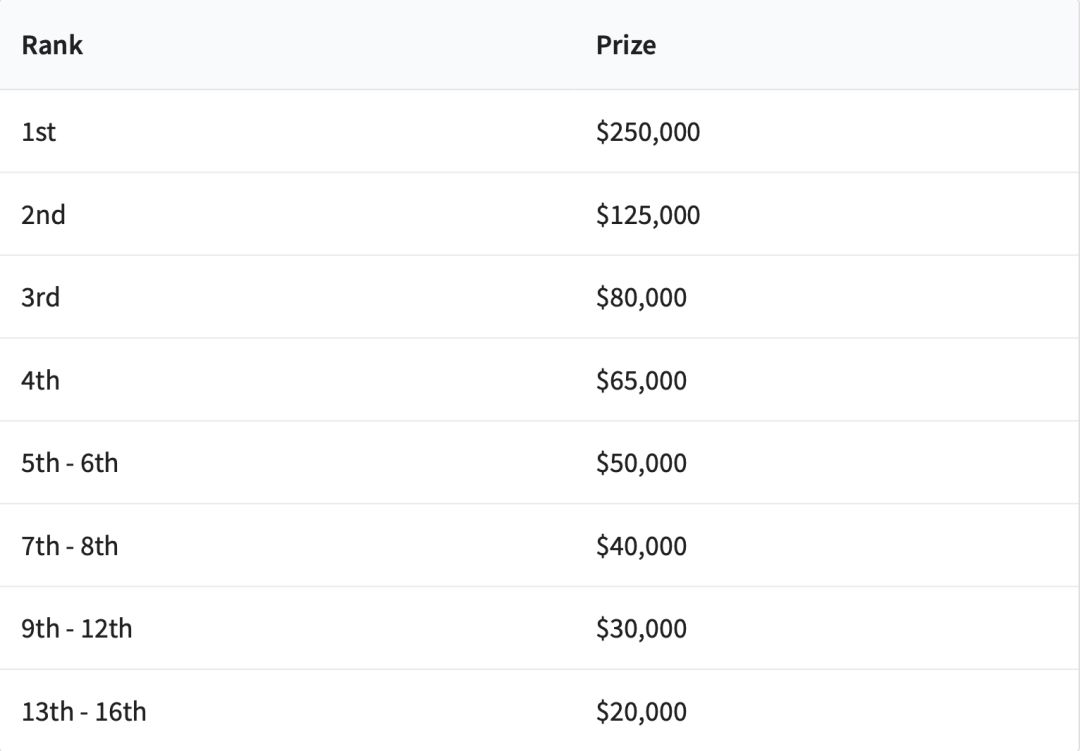Click the Rank column header
The width and height of the screenshot is (1080, 751).
pos(52,45)
